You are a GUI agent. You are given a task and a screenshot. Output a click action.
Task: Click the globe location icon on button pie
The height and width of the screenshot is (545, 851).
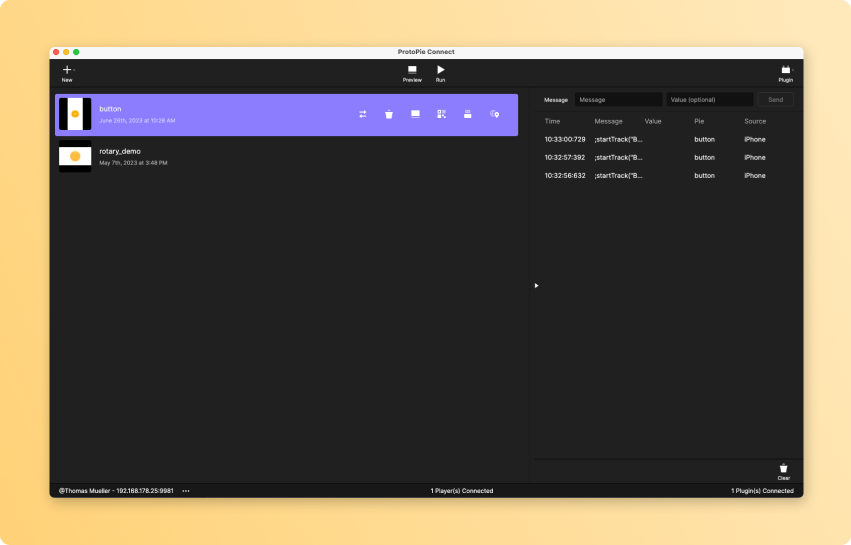coord(494,114)
